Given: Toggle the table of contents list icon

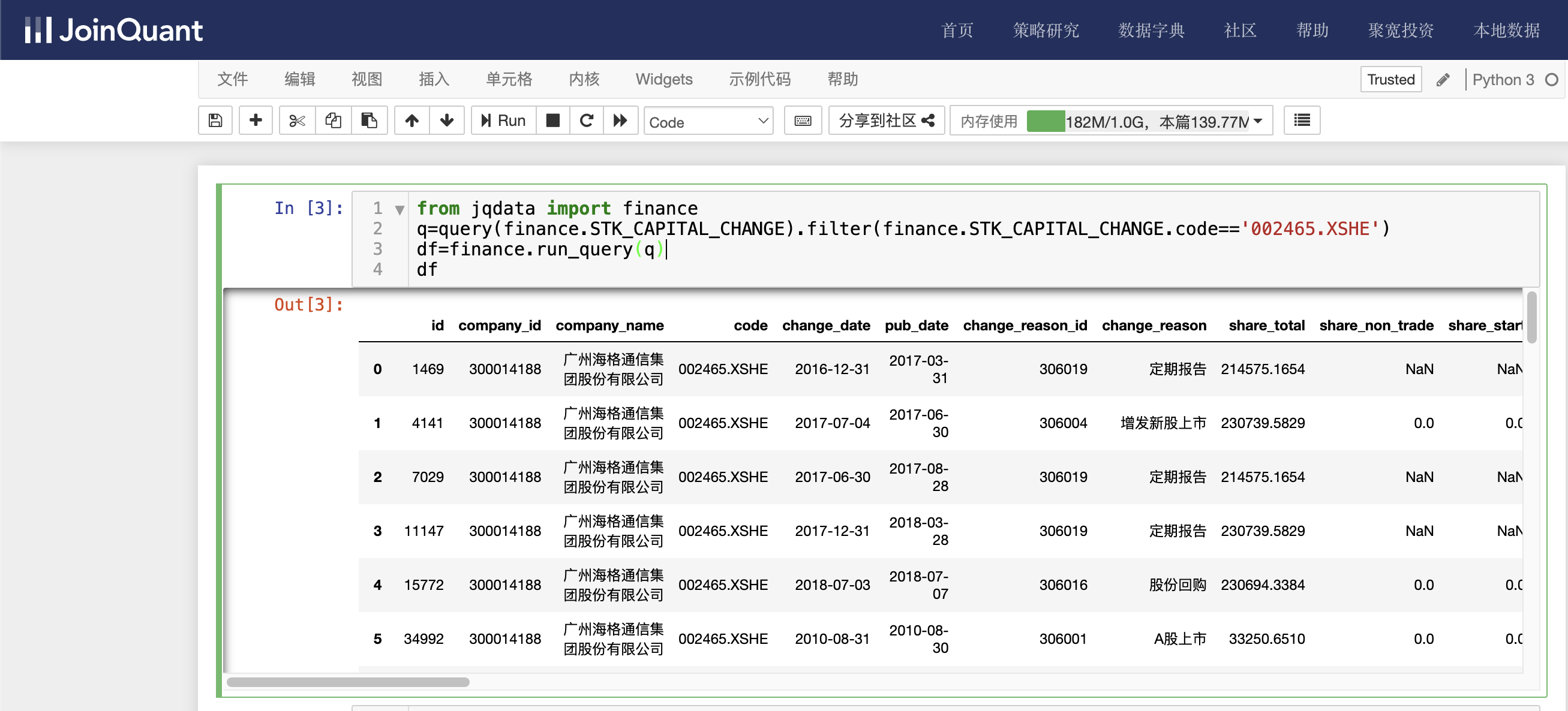Looking at the screenshot, I should pos(1302,120).
